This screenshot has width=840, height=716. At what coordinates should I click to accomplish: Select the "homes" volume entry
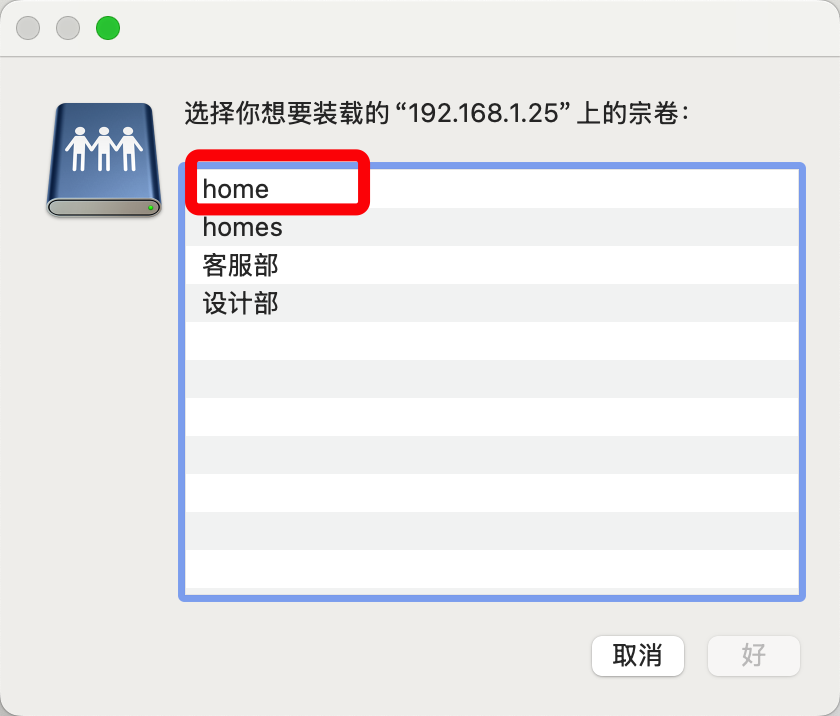pyautogui.click(x=243, y=227)
